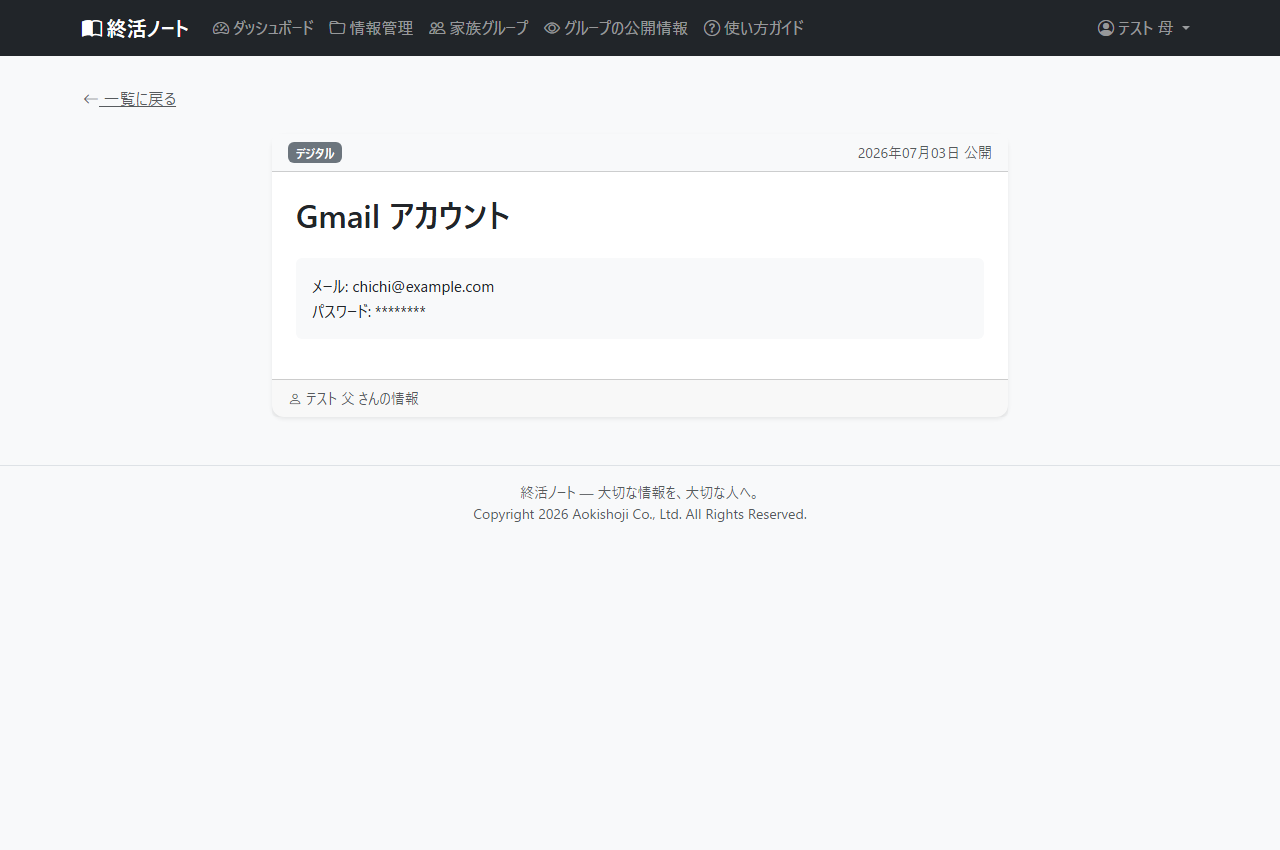Open the ダッシュボード menu item
The height and width of the screenshot is (850, 1280).
point(263,28)
